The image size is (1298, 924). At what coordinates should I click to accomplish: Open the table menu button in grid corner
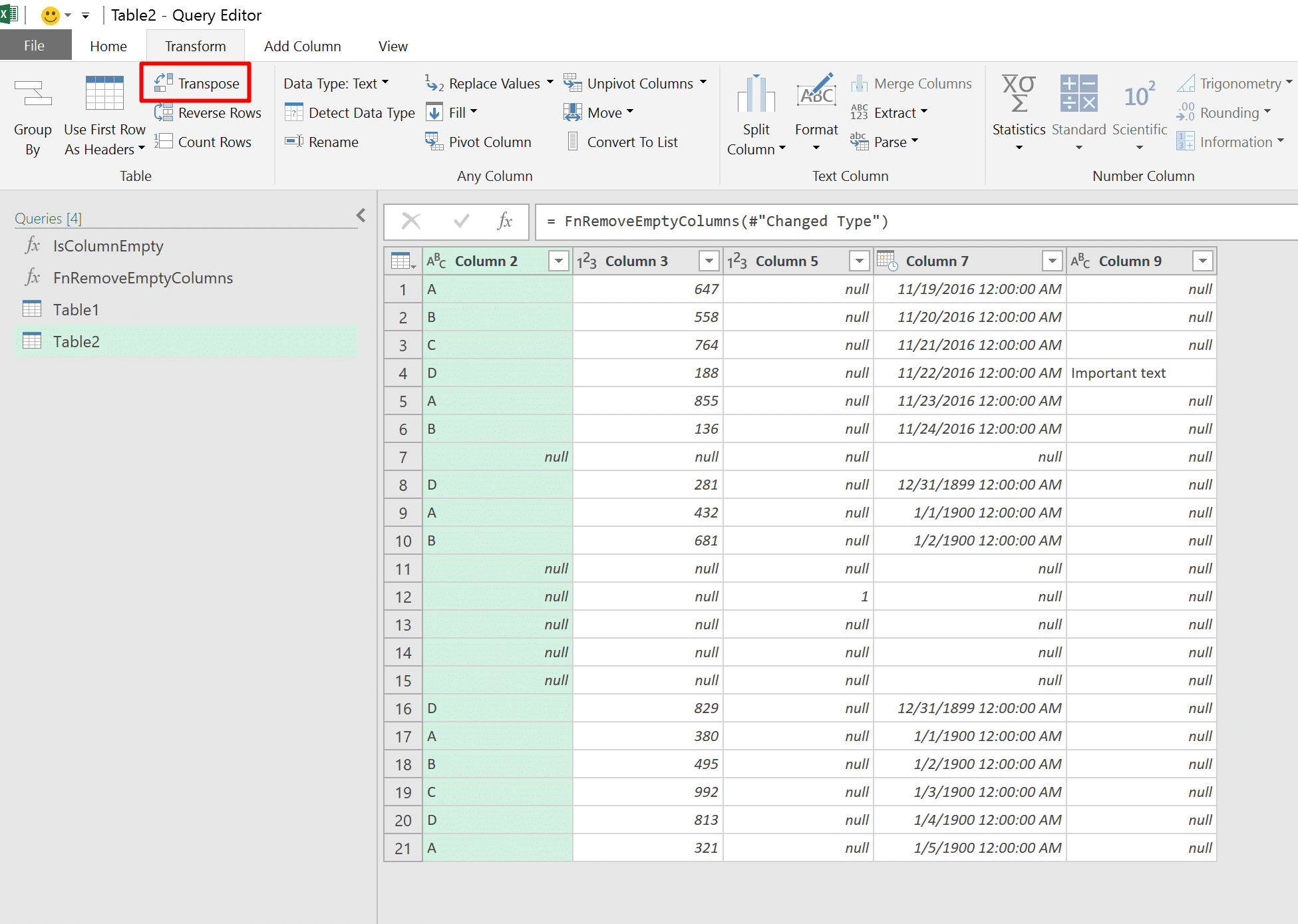(x=403, y=261)
